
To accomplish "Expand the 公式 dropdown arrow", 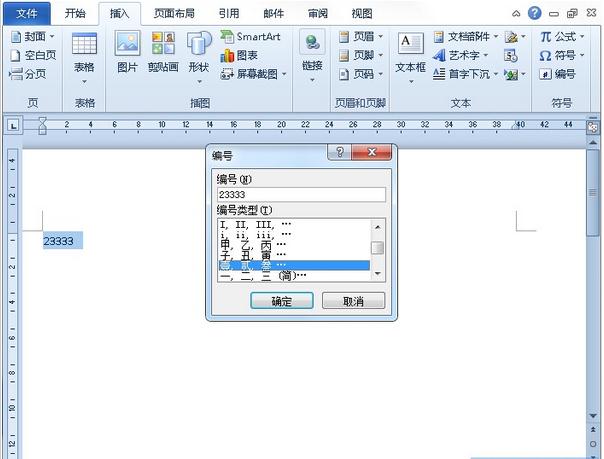I will point(582,37).
